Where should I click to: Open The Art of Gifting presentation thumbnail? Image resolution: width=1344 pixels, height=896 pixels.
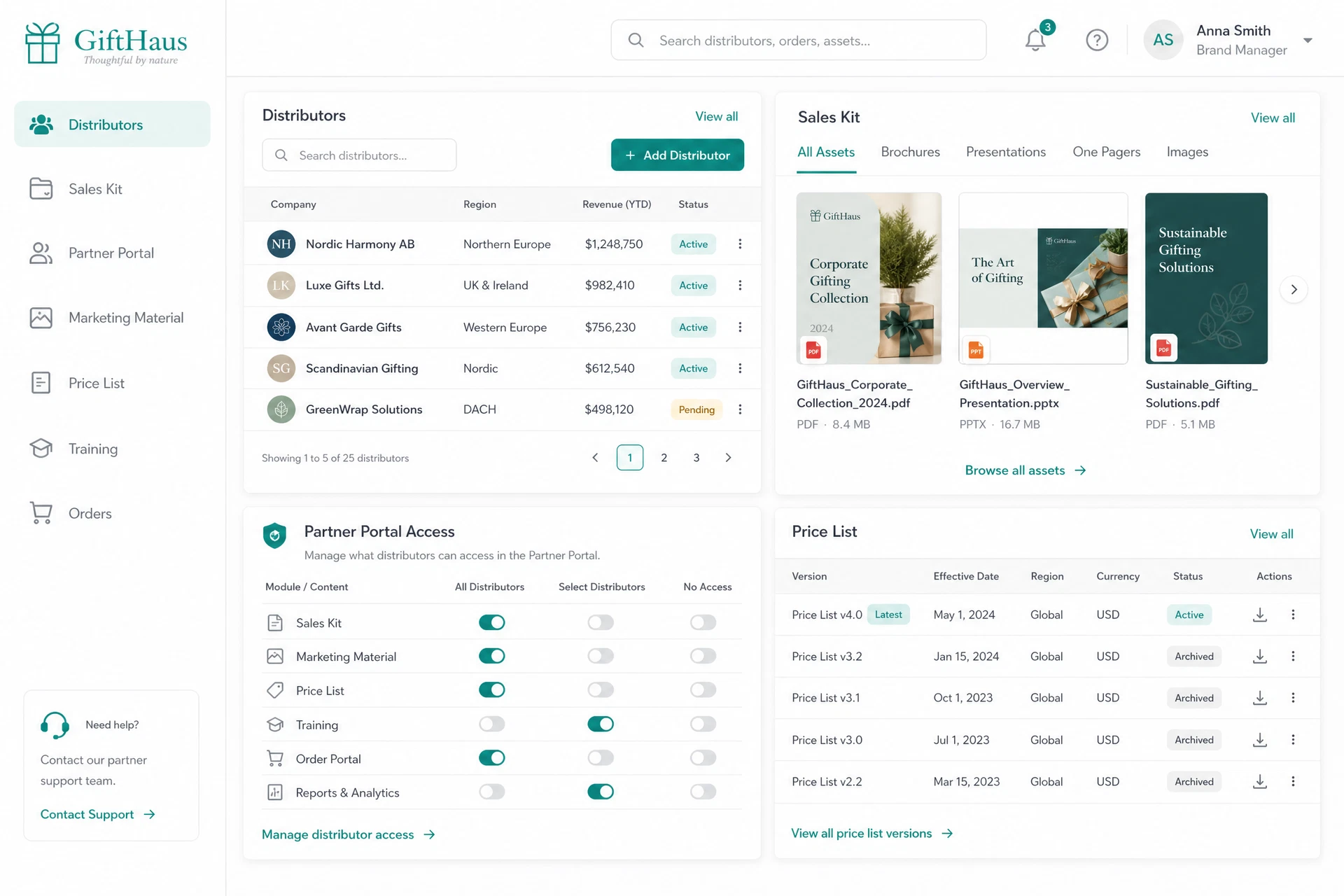[1043, 279]
